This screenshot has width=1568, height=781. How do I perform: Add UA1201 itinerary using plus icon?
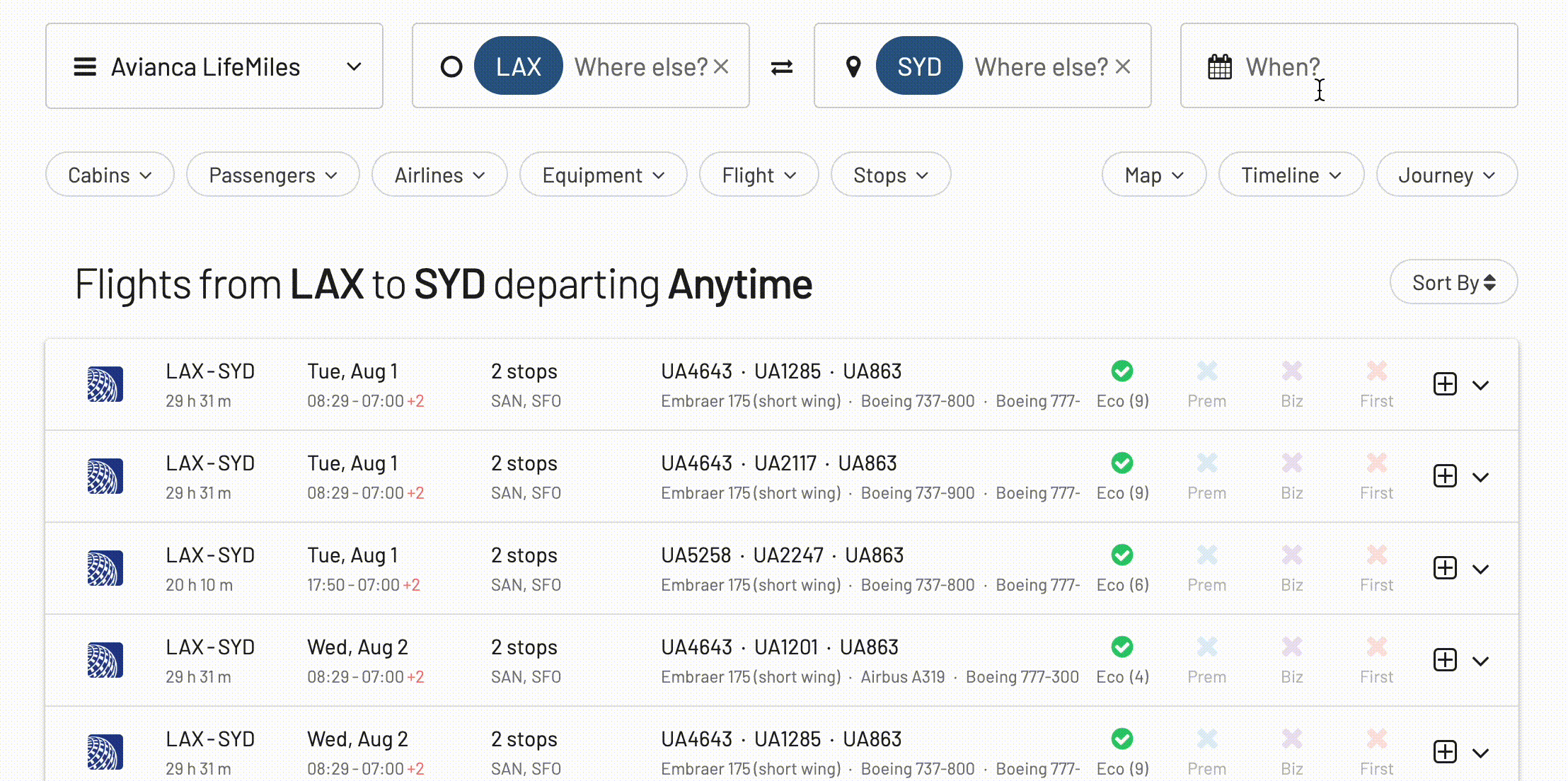(1444, 660)
